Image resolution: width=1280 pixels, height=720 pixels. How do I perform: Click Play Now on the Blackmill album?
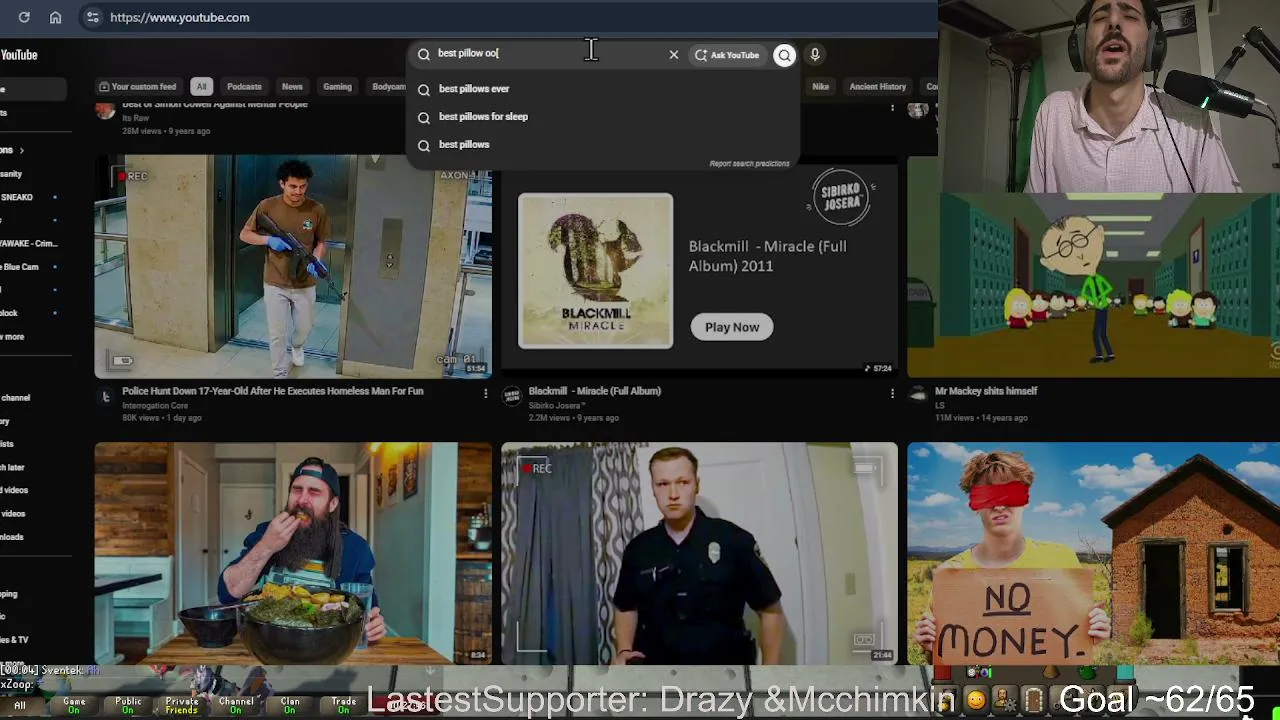pyautogui.click(x=732, y=327)
